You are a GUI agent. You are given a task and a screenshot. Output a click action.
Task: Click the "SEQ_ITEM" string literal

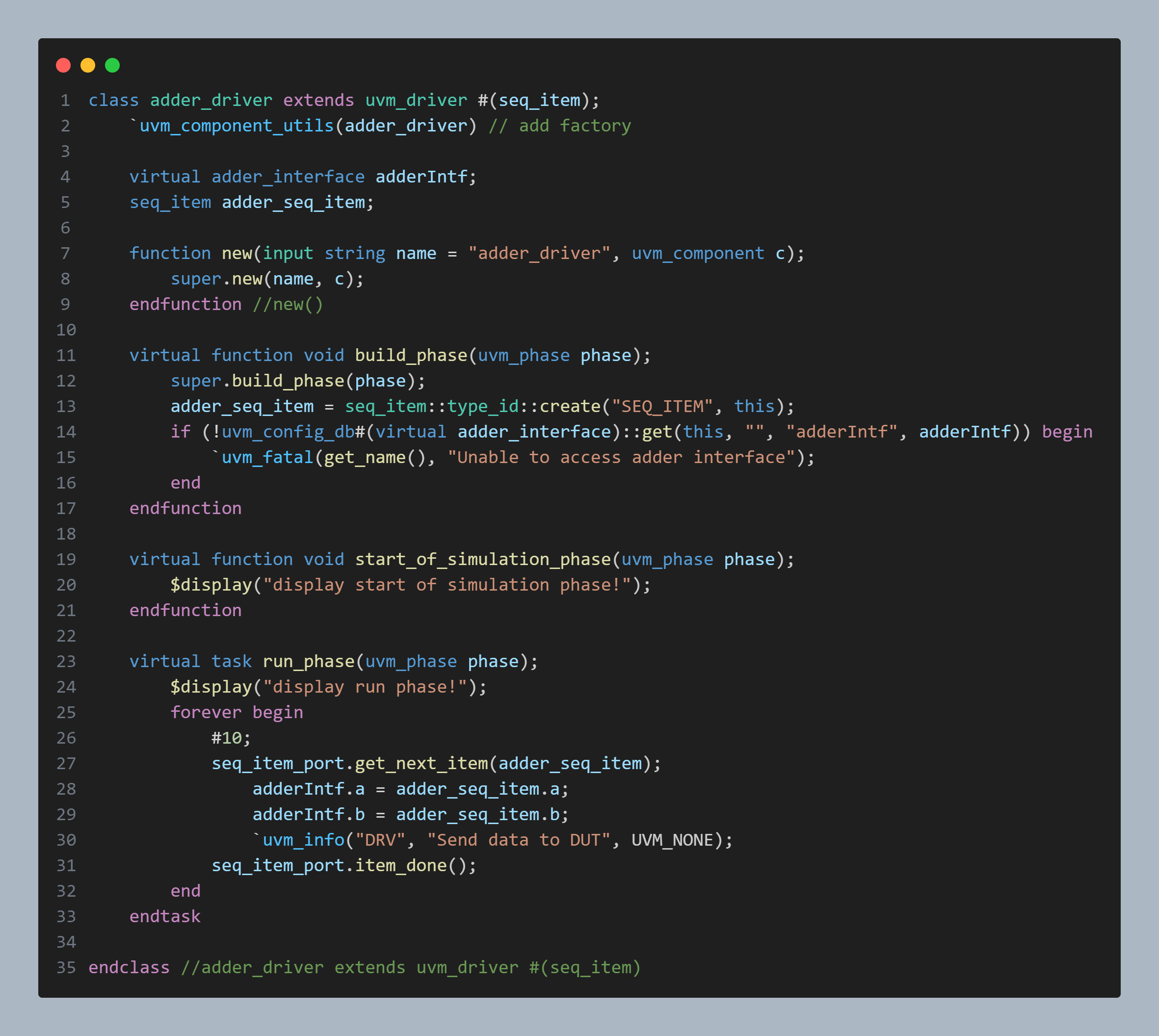(x=661, y=407)
